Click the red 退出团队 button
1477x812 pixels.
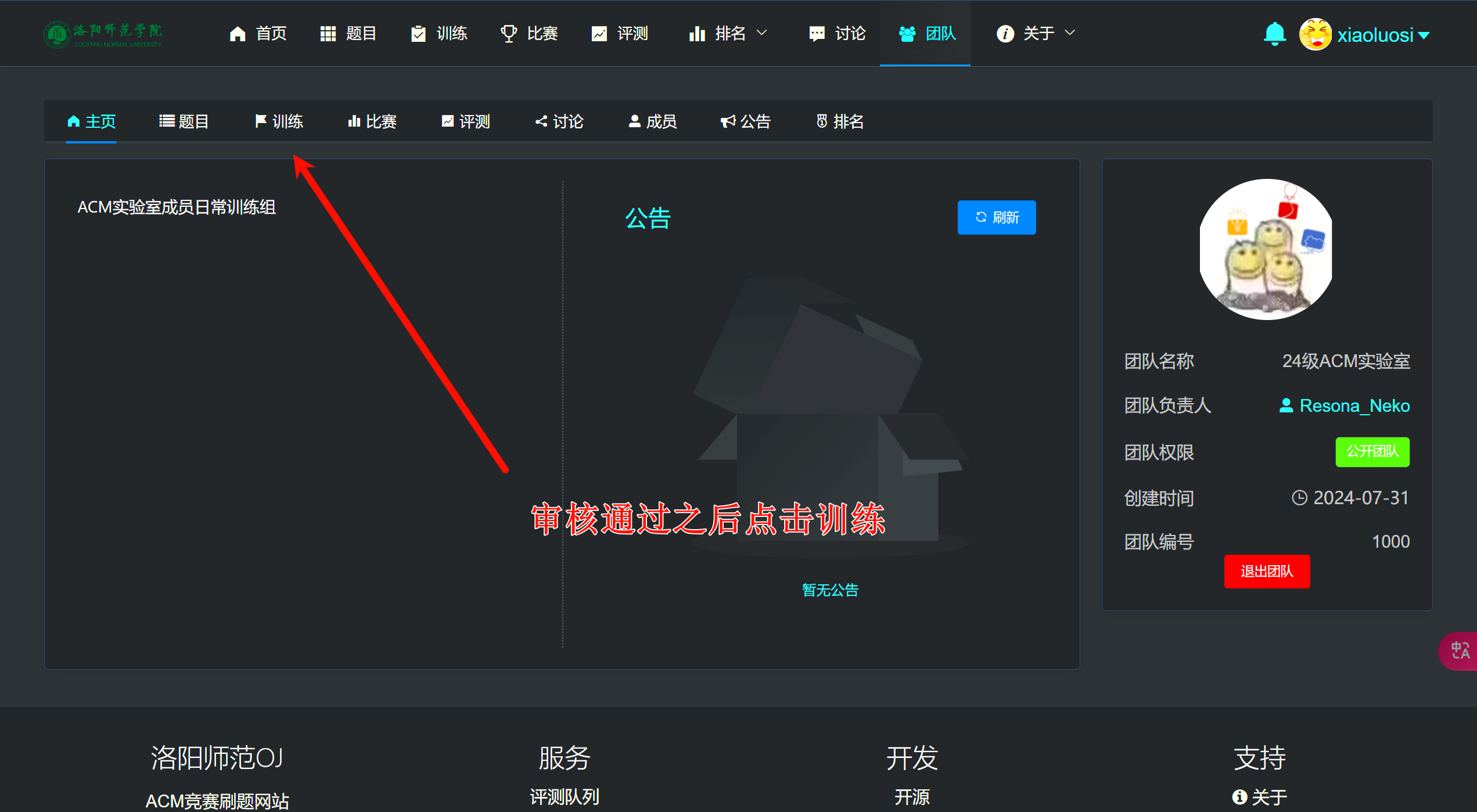click(x=1267, y=572)
